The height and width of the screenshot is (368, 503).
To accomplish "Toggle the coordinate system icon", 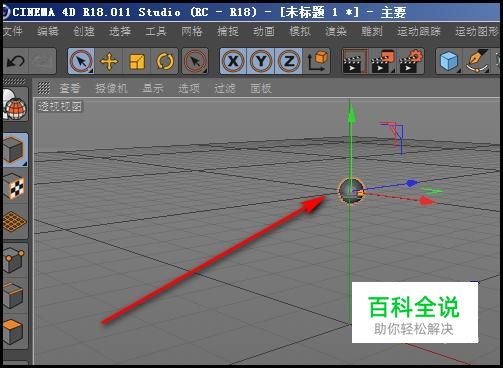I will tap(317, 61).
